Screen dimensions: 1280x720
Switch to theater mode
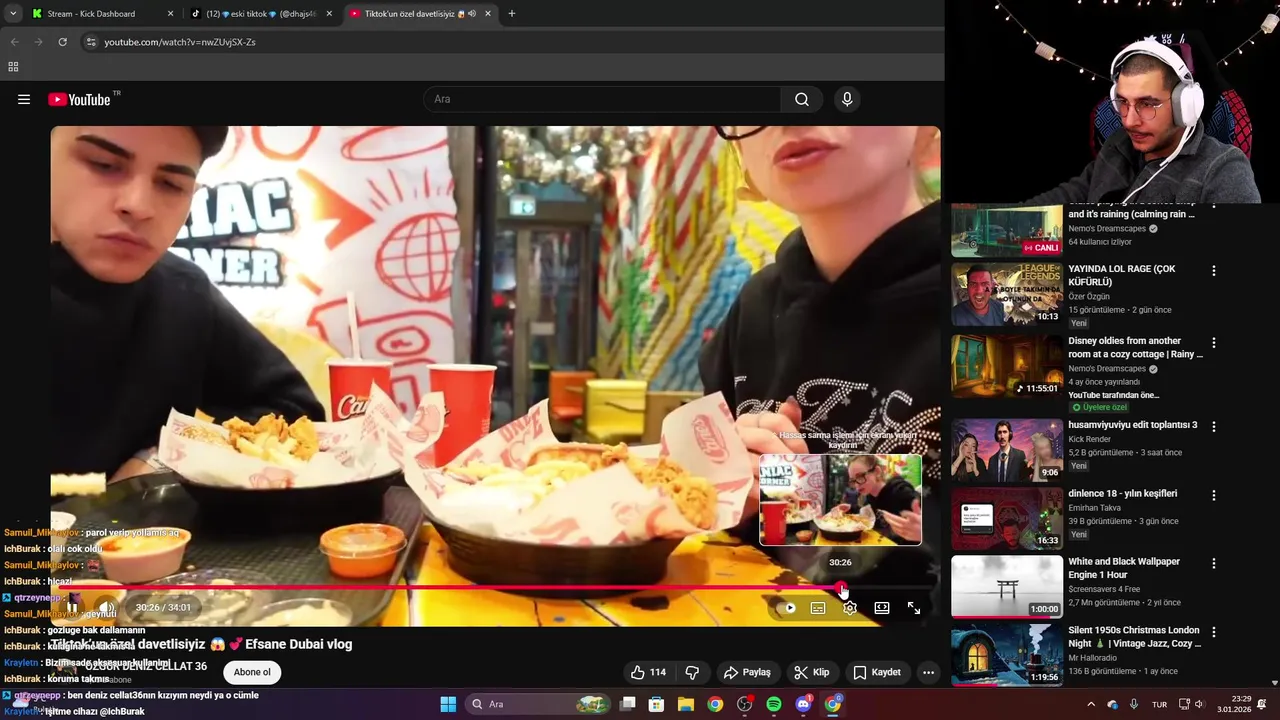[x=882, y=607]
